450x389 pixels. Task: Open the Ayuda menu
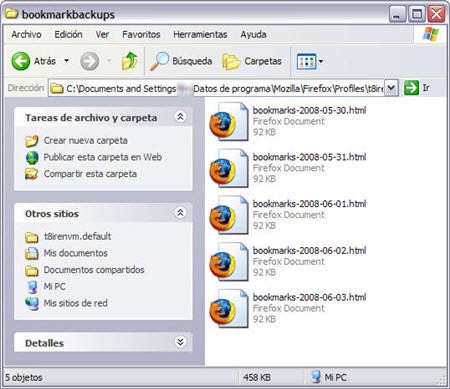point(253,34)
